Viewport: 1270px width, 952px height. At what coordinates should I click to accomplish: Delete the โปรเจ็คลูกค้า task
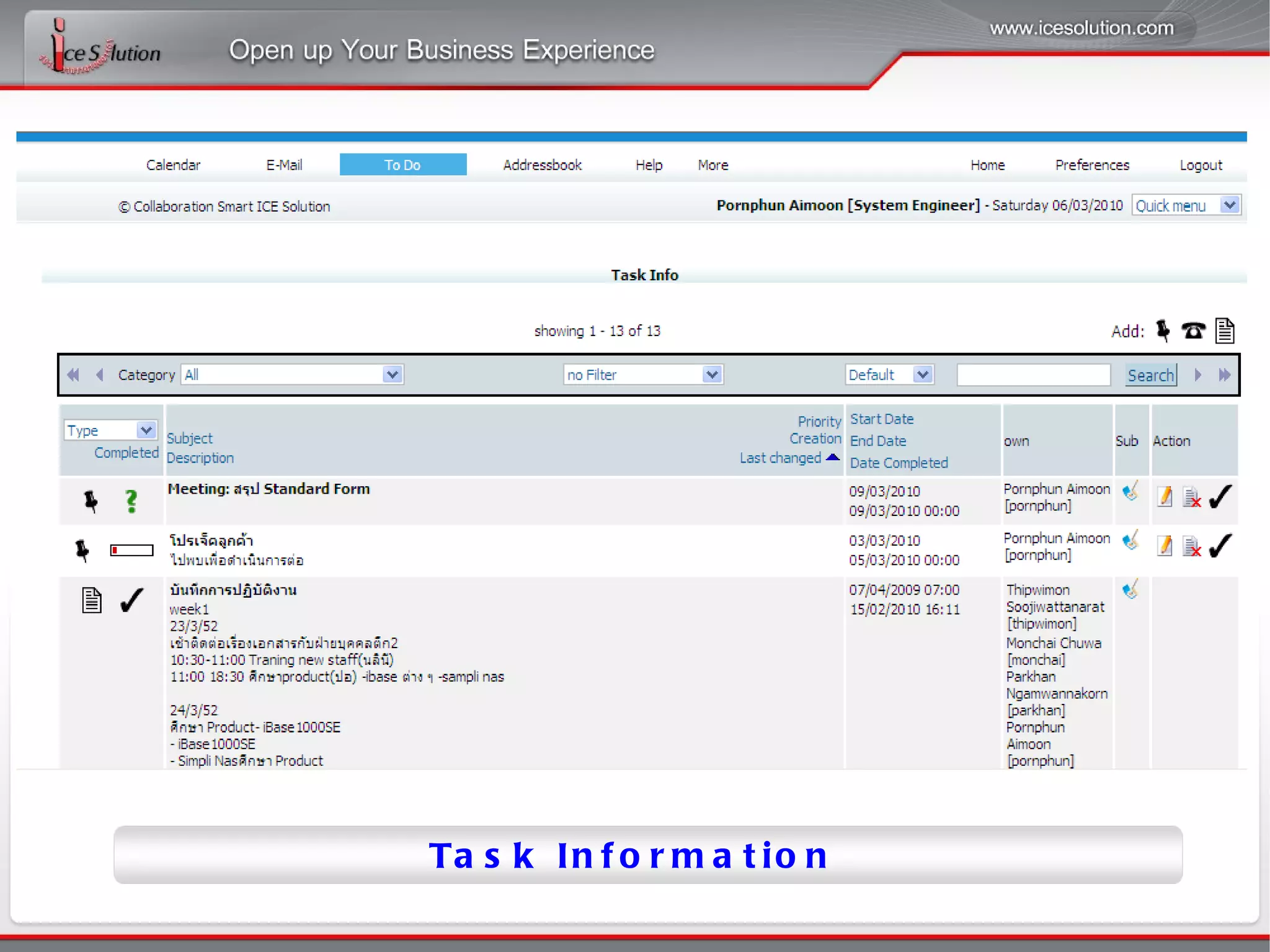tap(1192, 546)
